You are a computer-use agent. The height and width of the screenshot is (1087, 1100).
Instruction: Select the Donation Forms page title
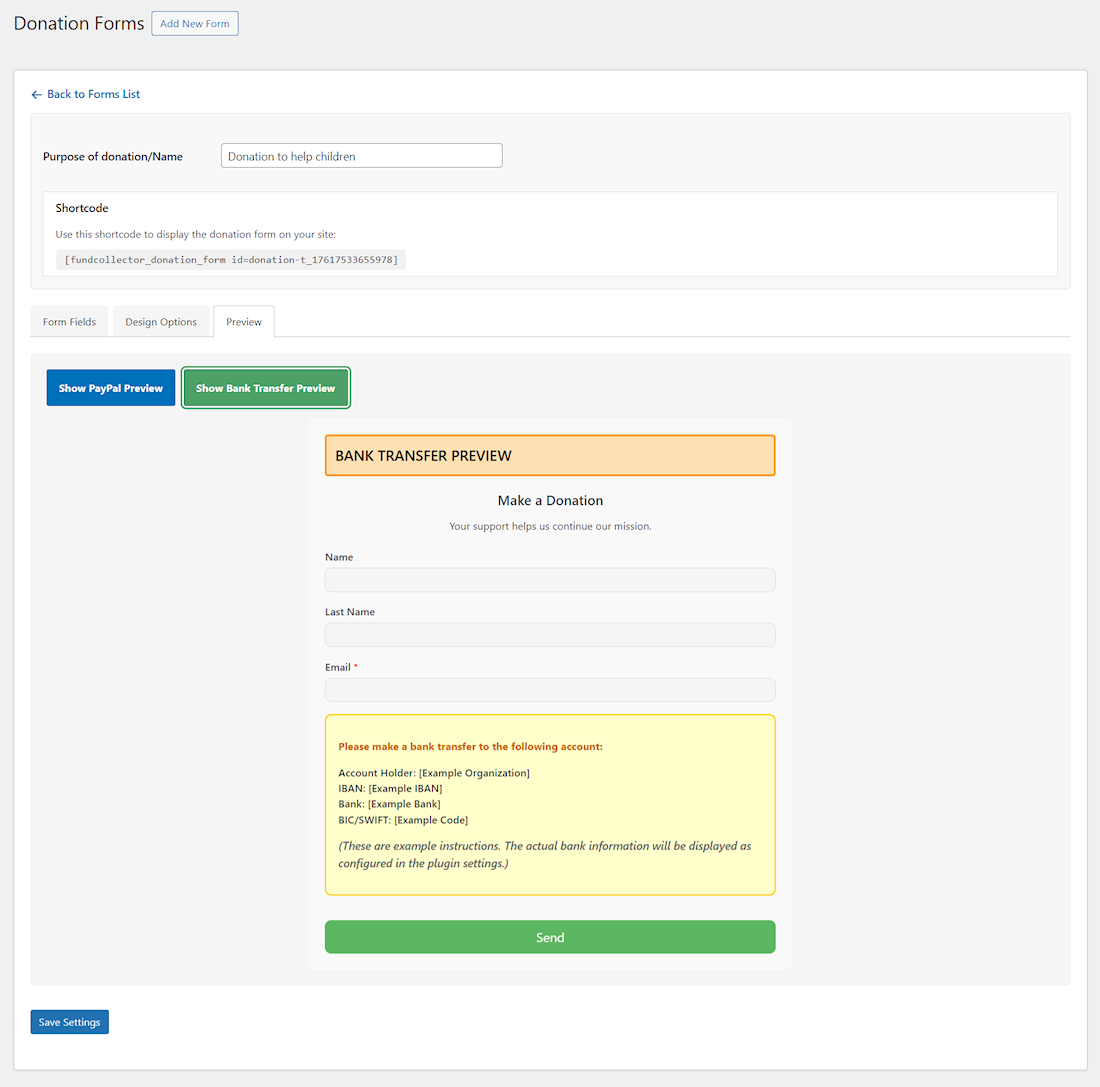point(78,23)
